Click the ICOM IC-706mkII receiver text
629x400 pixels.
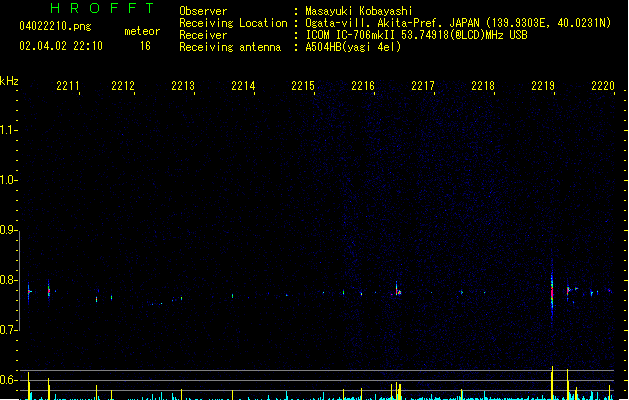[416, 35]
